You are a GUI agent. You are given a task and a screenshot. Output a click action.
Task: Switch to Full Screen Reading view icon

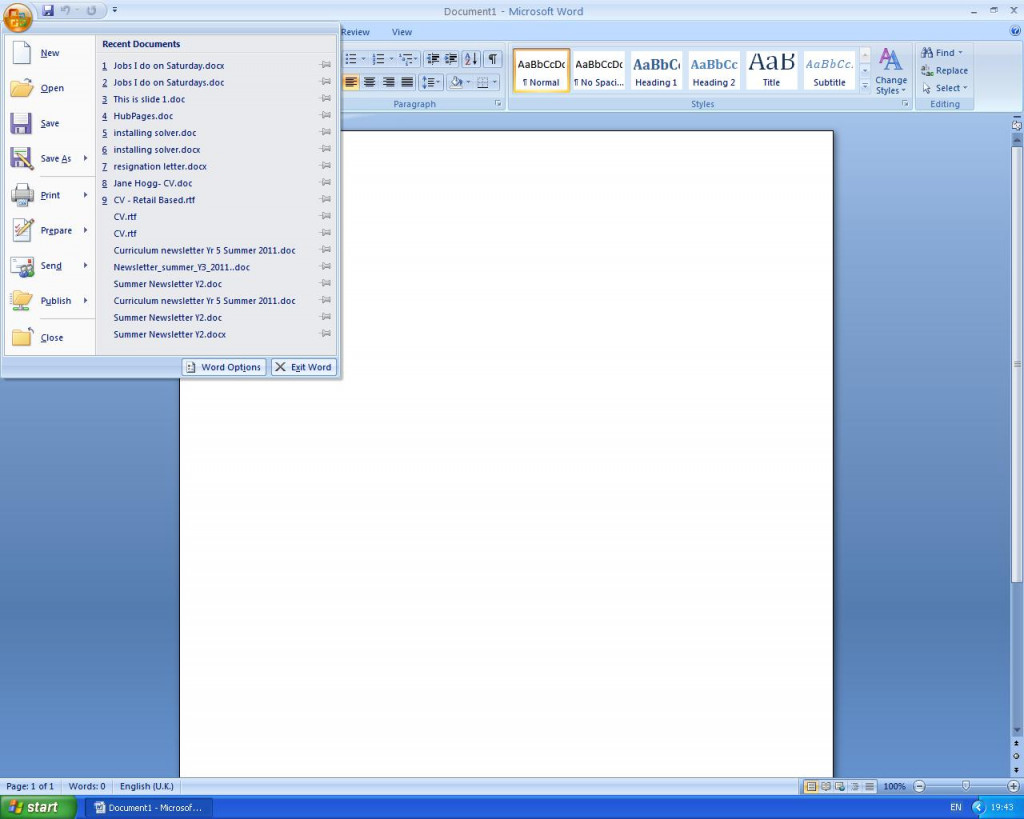(826, 786)
